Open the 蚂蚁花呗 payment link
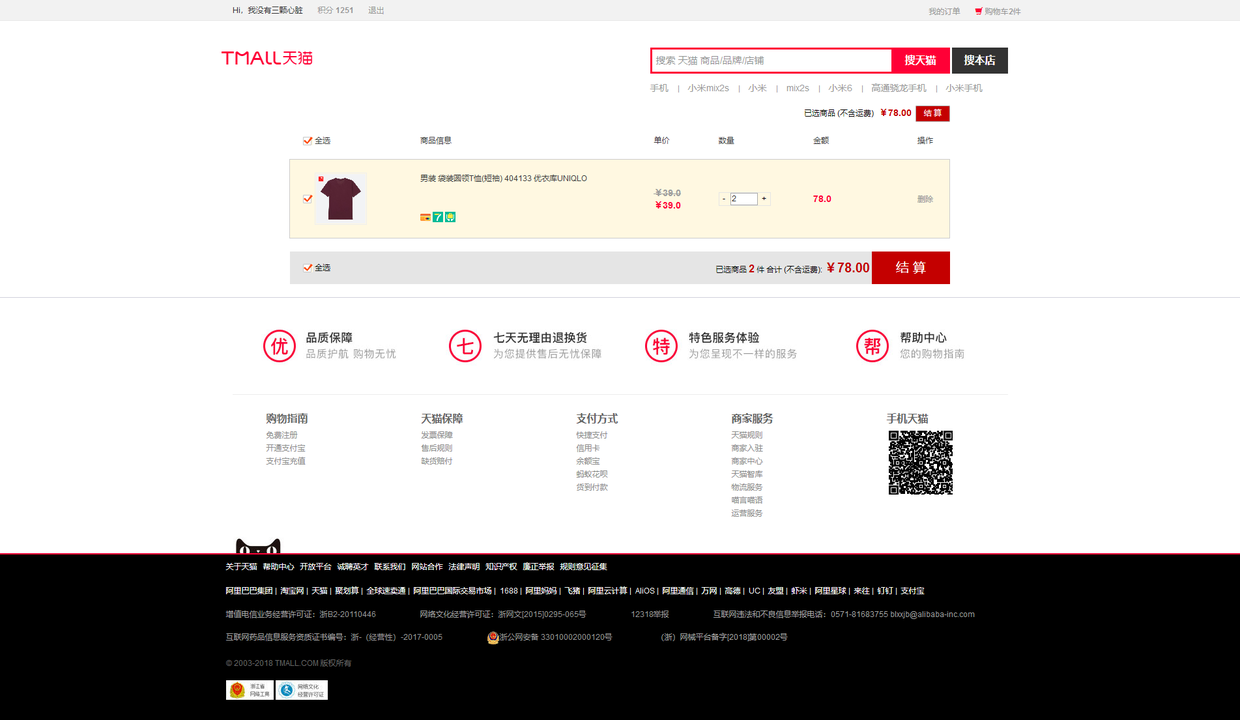Screen dimensions: 1240x720 coord(592,475)
